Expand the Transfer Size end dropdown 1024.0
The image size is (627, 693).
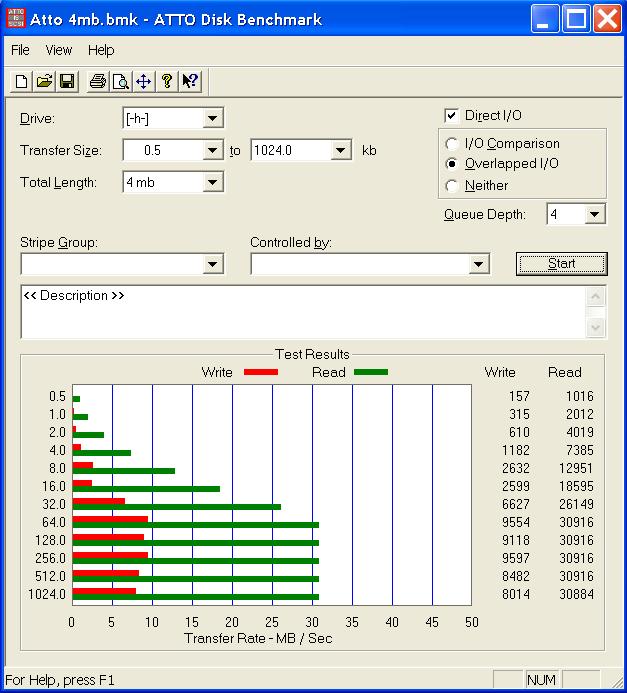click(x=341, y=150)
